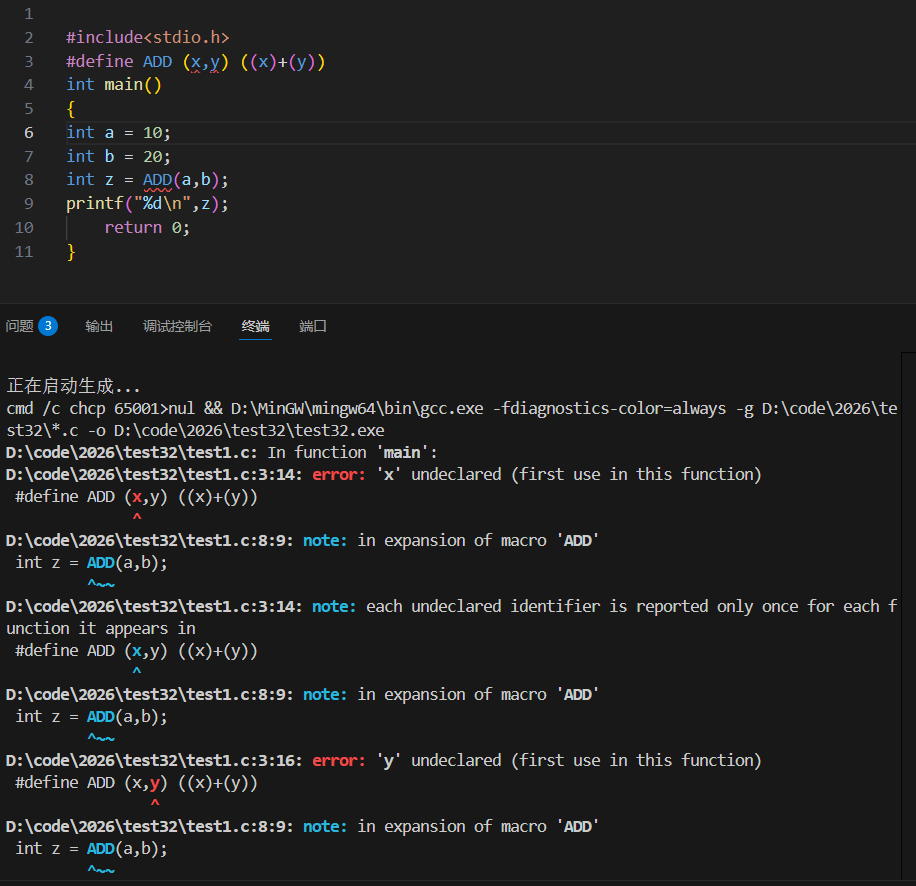Click line number 3 in the gutter
This screenshot has width=916, height=886.
[x=29, y=61]
